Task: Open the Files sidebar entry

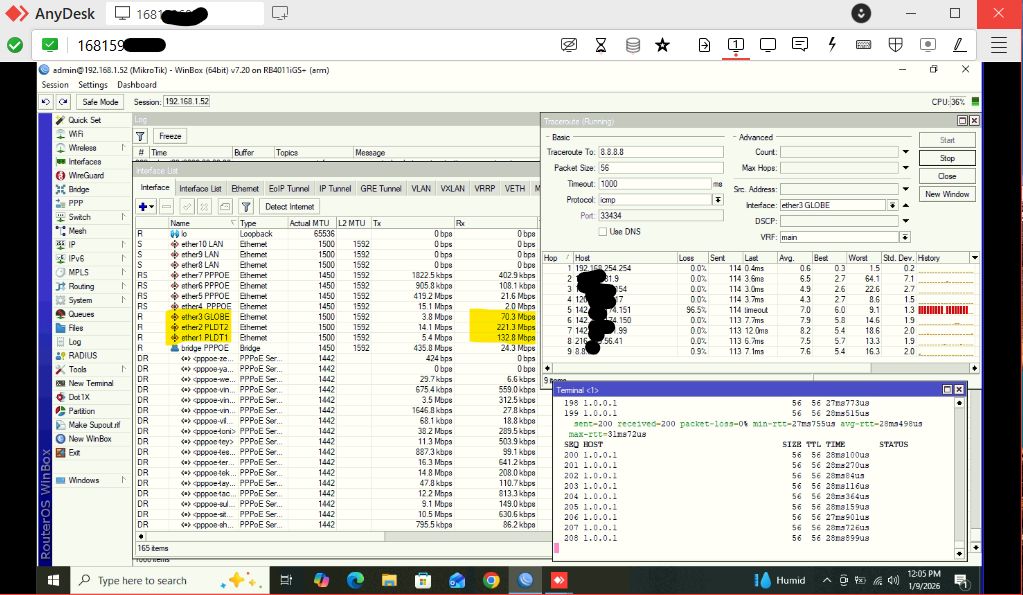Action: [76, 328]
